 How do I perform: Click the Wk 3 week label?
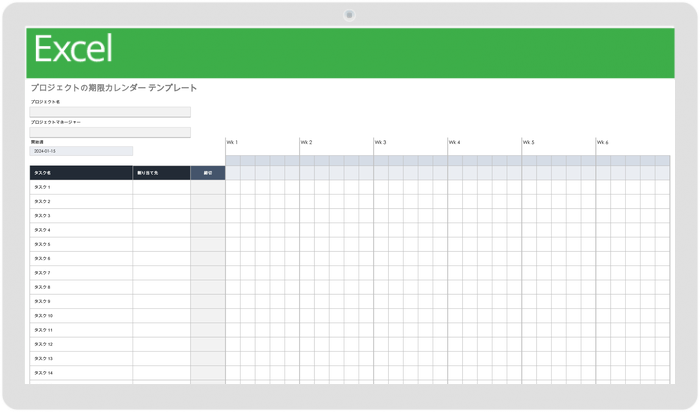click(x=380, y=142)
